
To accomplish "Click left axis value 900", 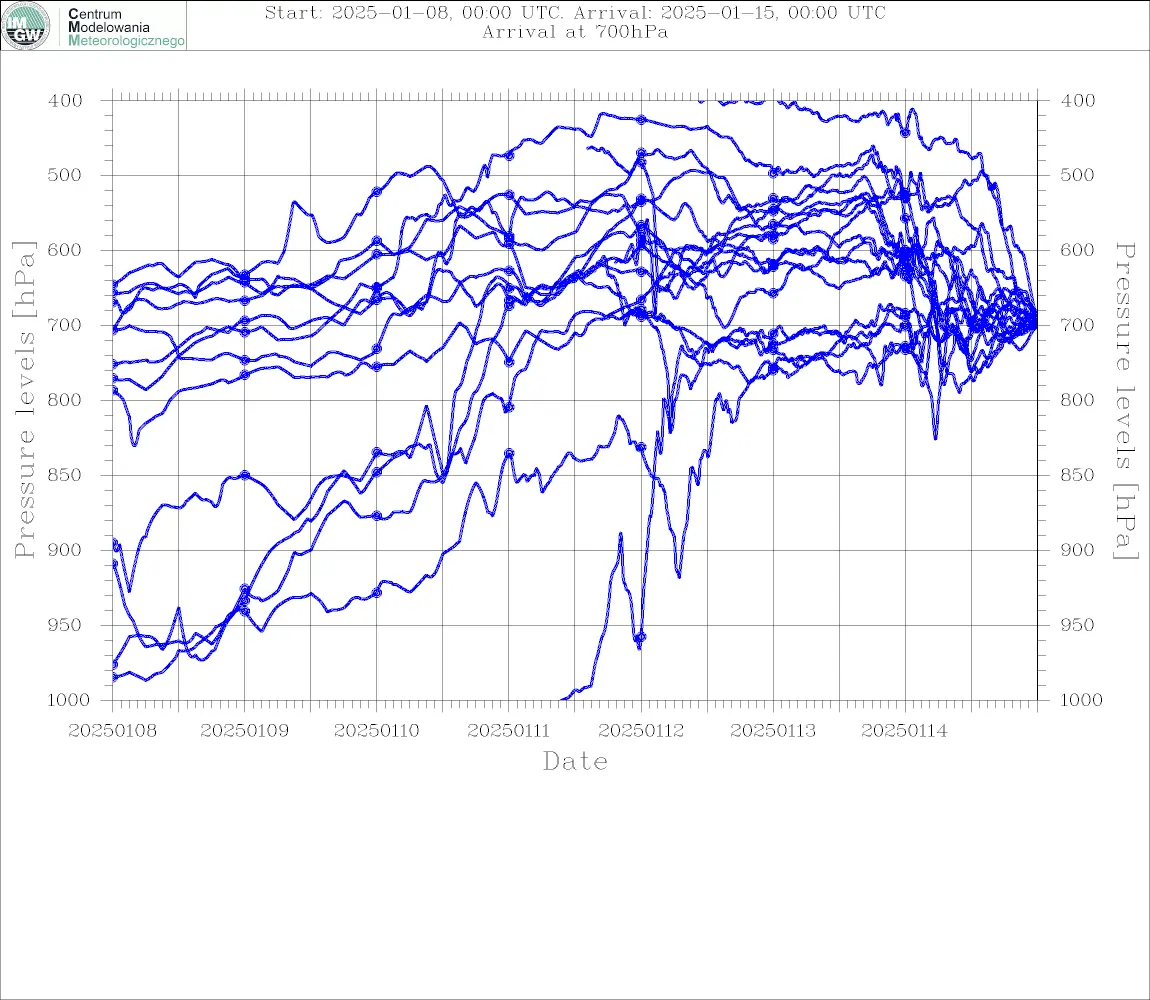I will [65, 550].
